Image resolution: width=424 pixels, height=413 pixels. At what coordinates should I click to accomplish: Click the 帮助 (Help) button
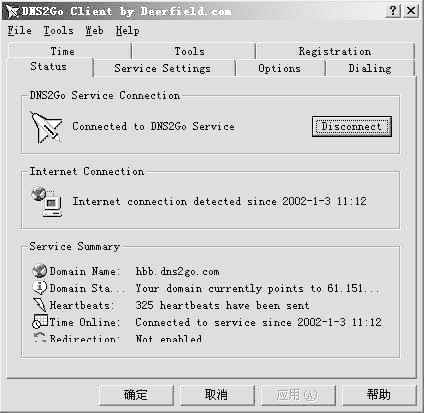click(379, 395)
